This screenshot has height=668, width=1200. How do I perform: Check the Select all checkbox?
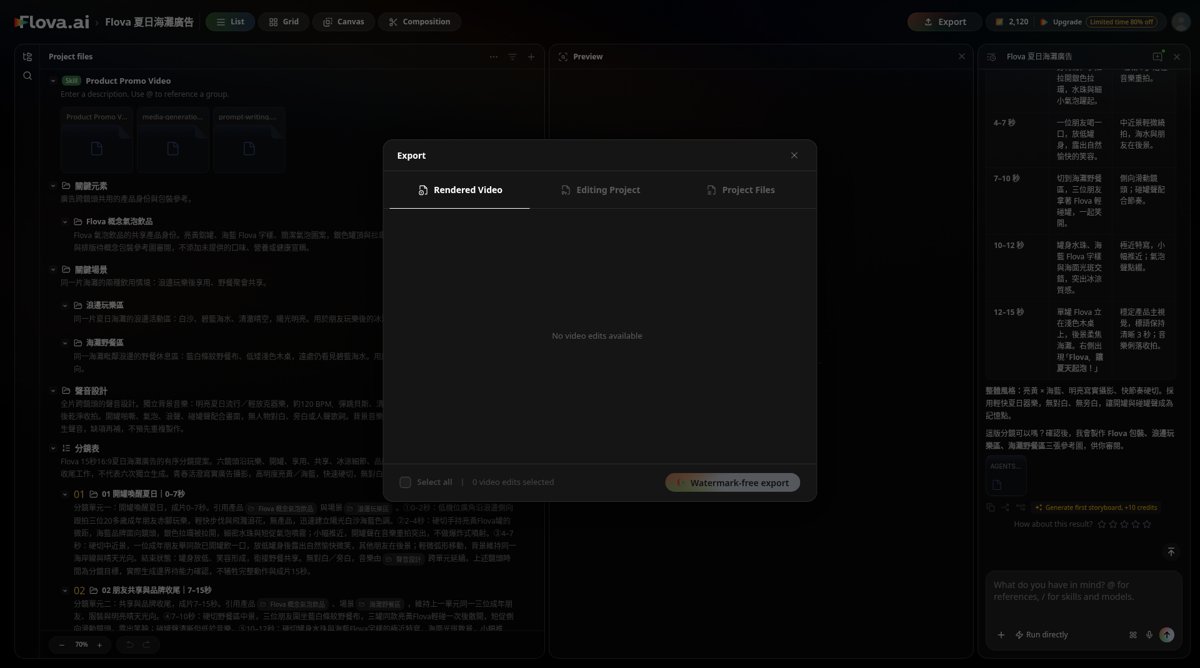(405, 482)
